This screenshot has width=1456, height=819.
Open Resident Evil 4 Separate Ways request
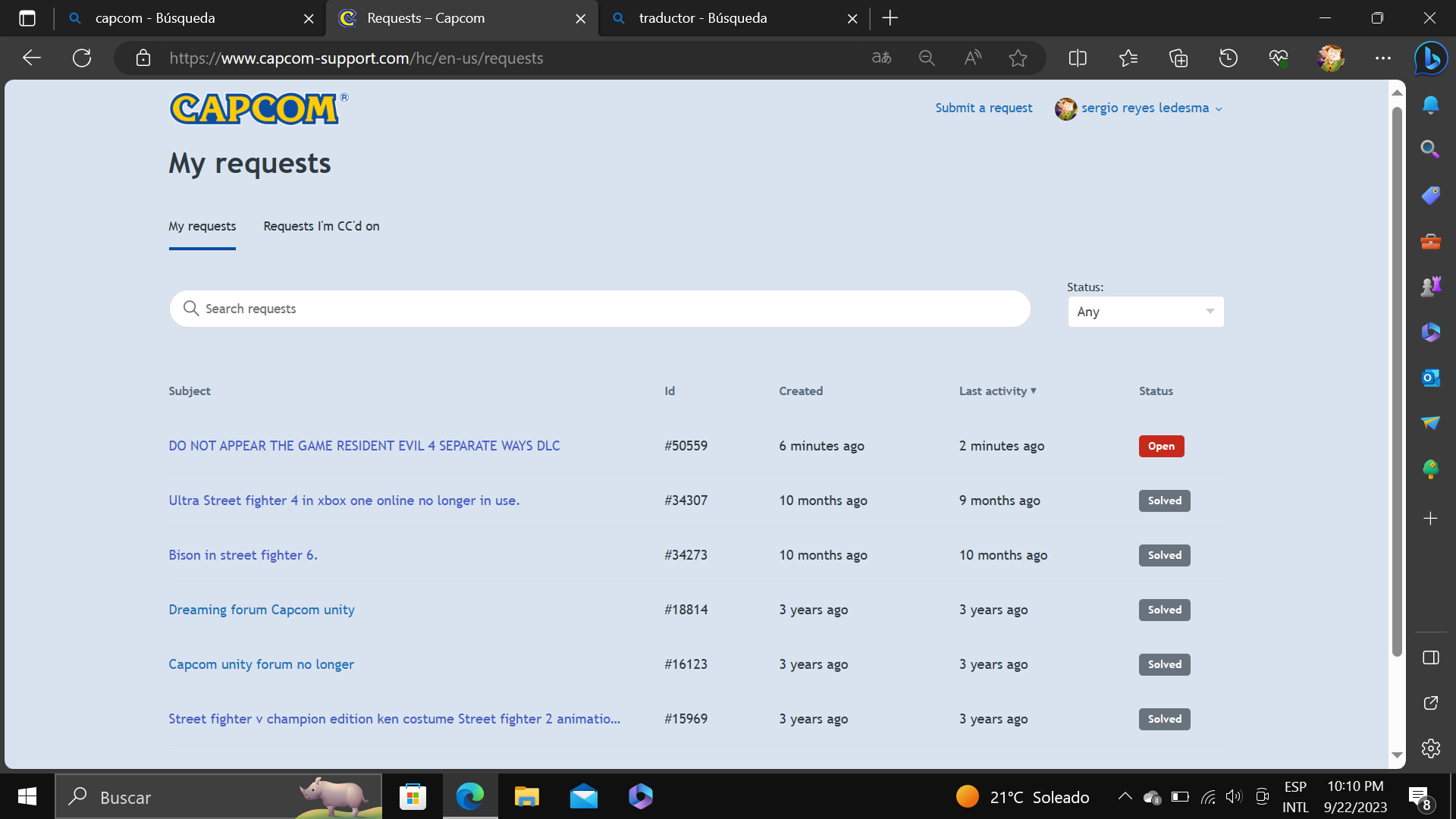[364, 446]
